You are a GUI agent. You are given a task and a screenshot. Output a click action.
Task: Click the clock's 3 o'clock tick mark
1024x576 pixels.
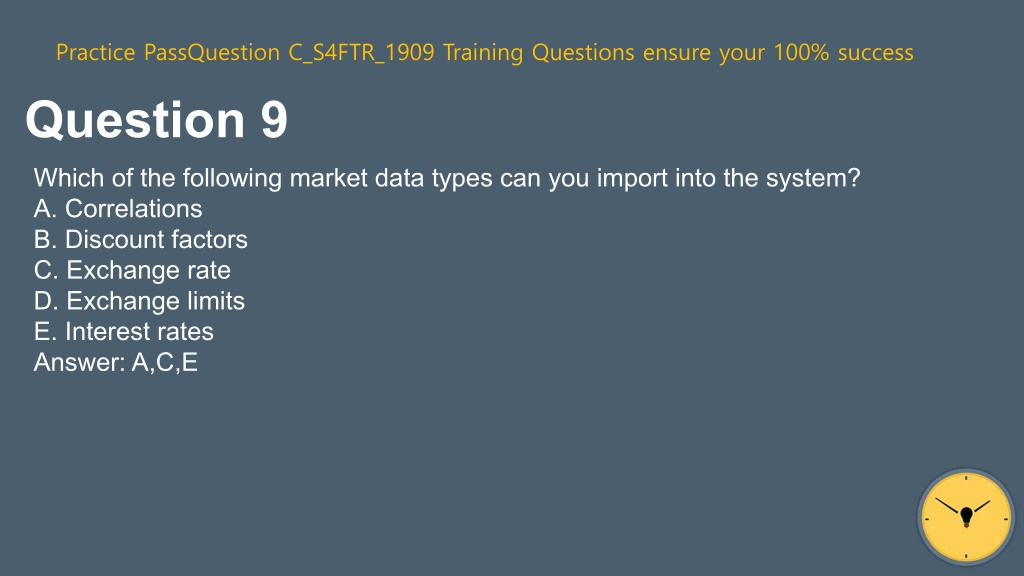[x=1006, y=519]
